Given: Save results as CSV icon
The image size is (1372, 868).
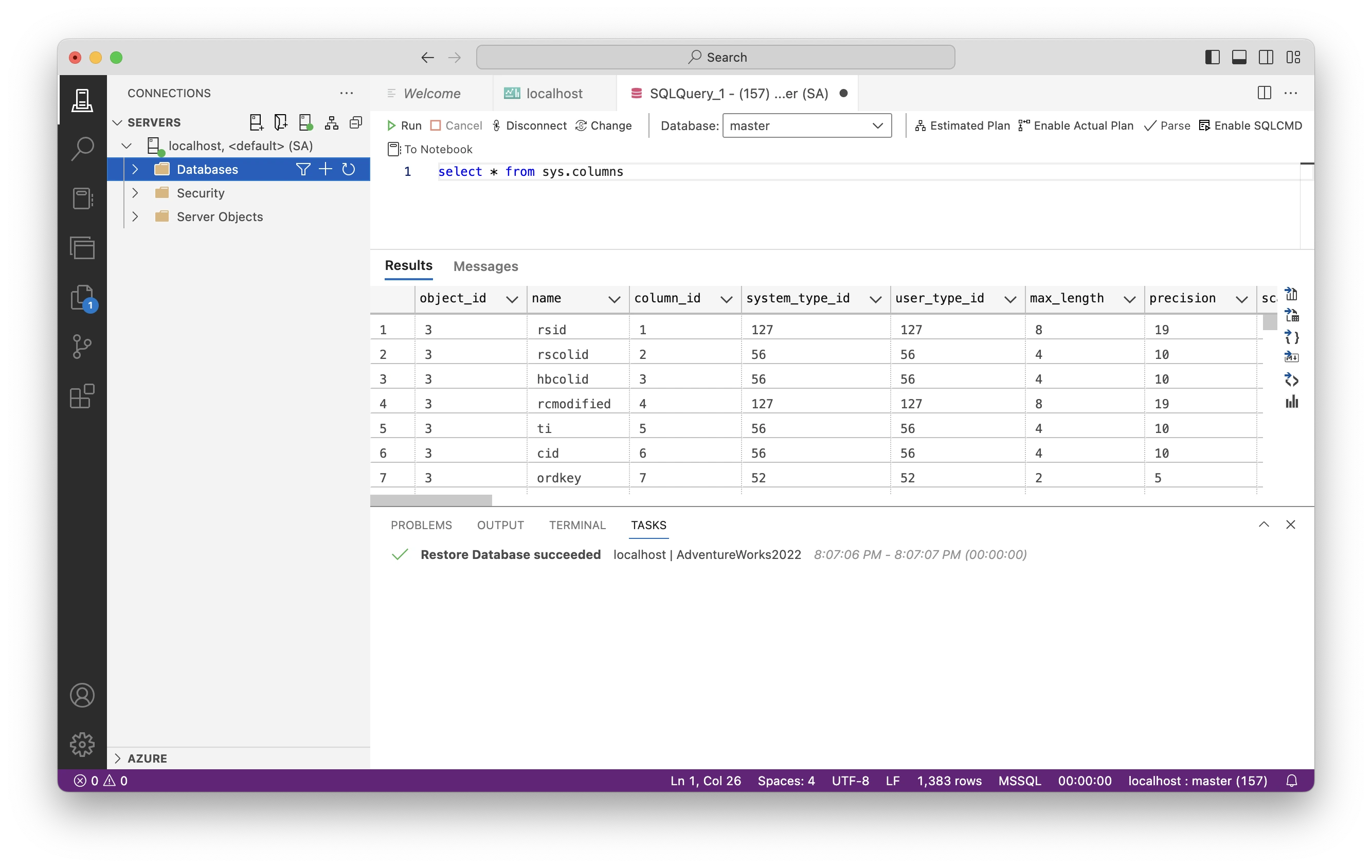Looking at the screenshot, I should 1291,295.
